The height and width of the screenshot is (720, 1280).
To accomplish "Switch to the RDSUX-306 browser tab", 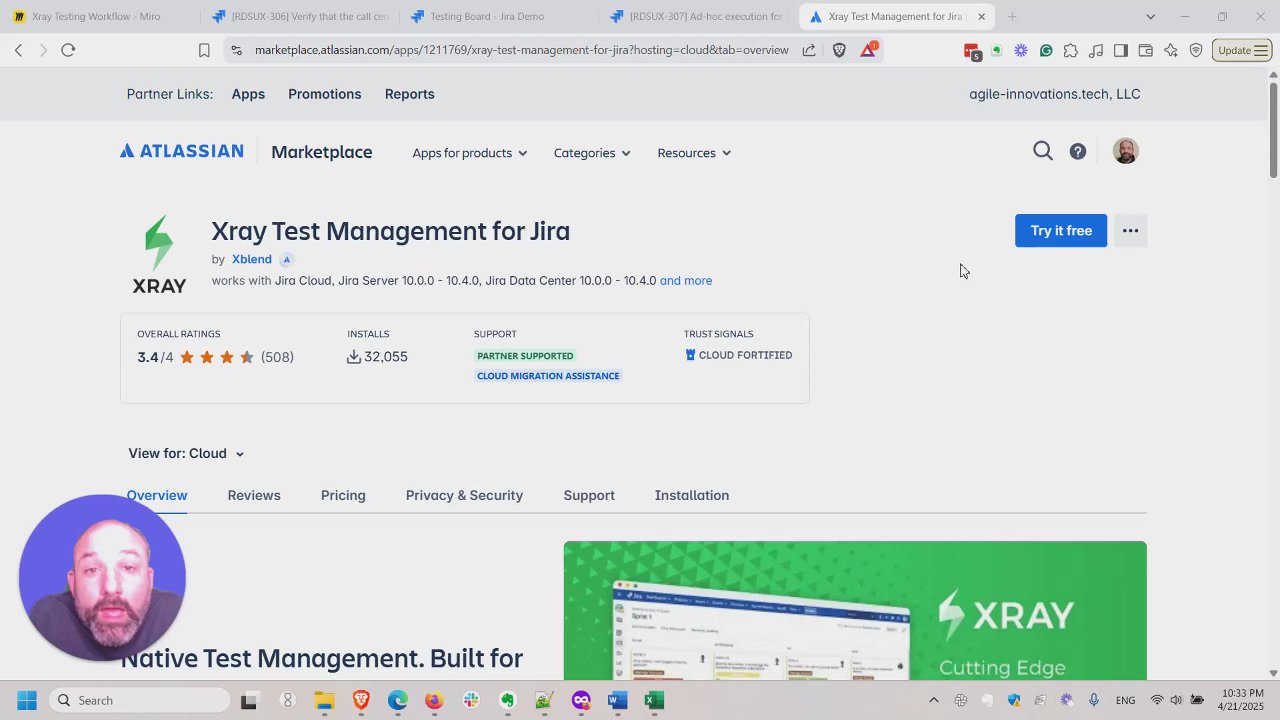I will click(299, 17).
